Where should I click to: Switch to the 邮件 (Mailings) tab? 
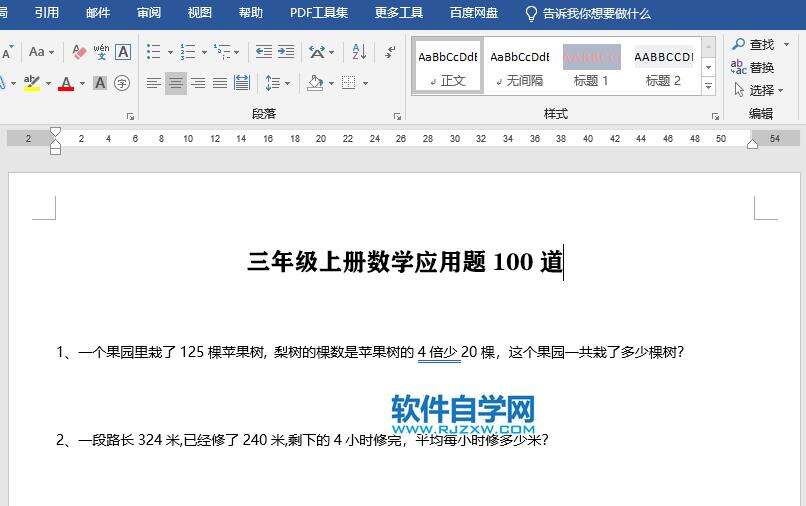98,13
